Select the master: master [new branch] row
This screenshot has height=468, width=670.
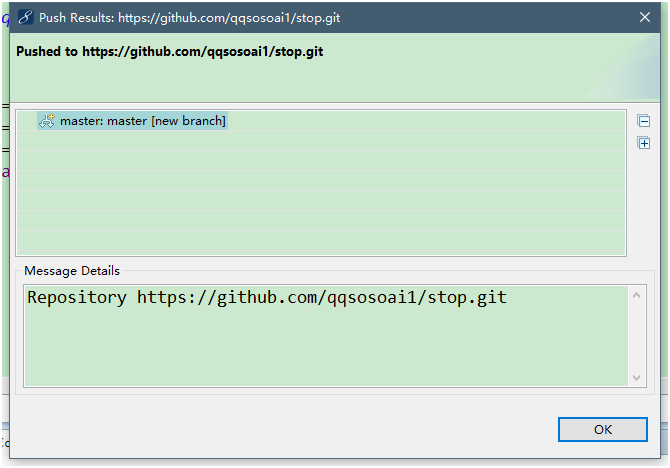click(132, 121)
